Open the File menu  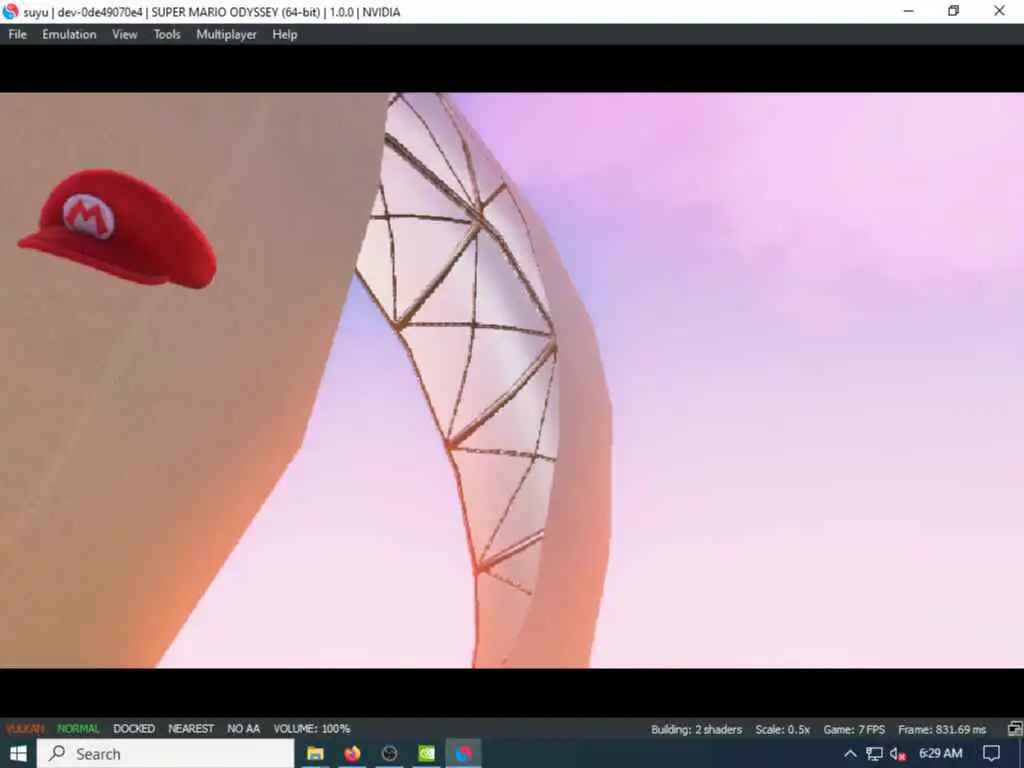(x=18, y=35)
